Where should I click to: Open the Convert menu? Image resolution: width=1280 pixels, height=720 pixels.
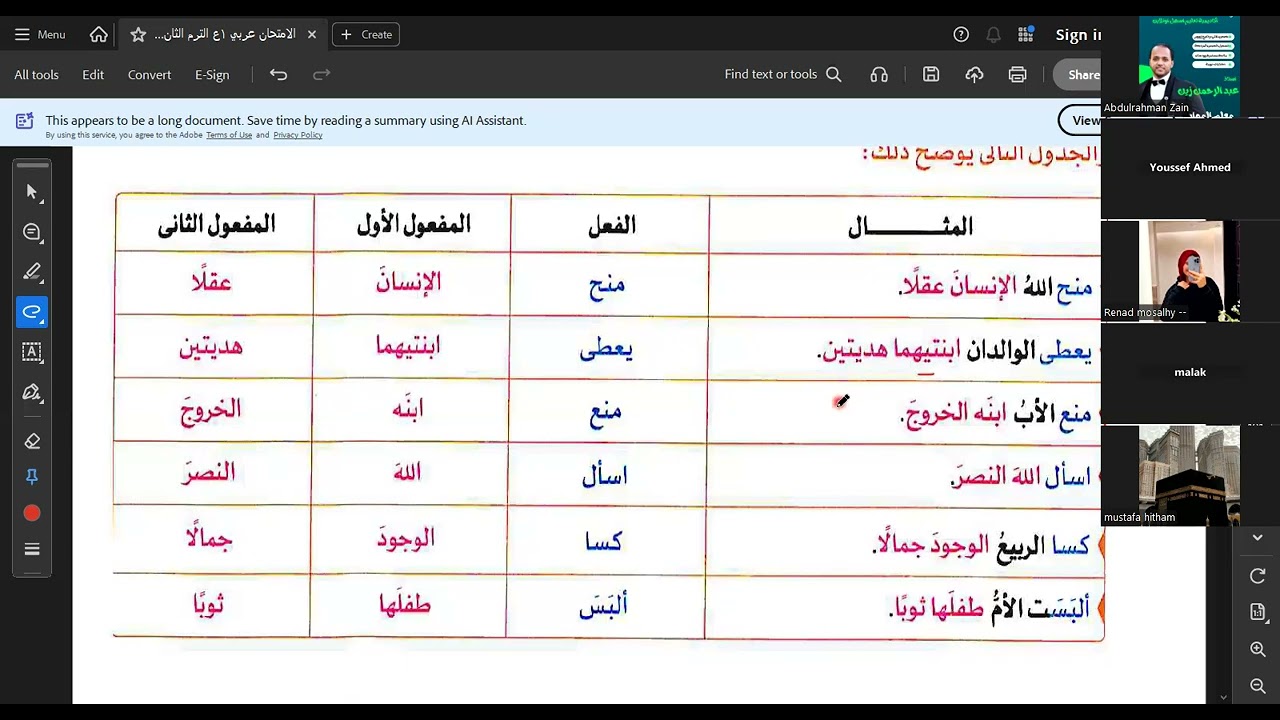[149, 74]
